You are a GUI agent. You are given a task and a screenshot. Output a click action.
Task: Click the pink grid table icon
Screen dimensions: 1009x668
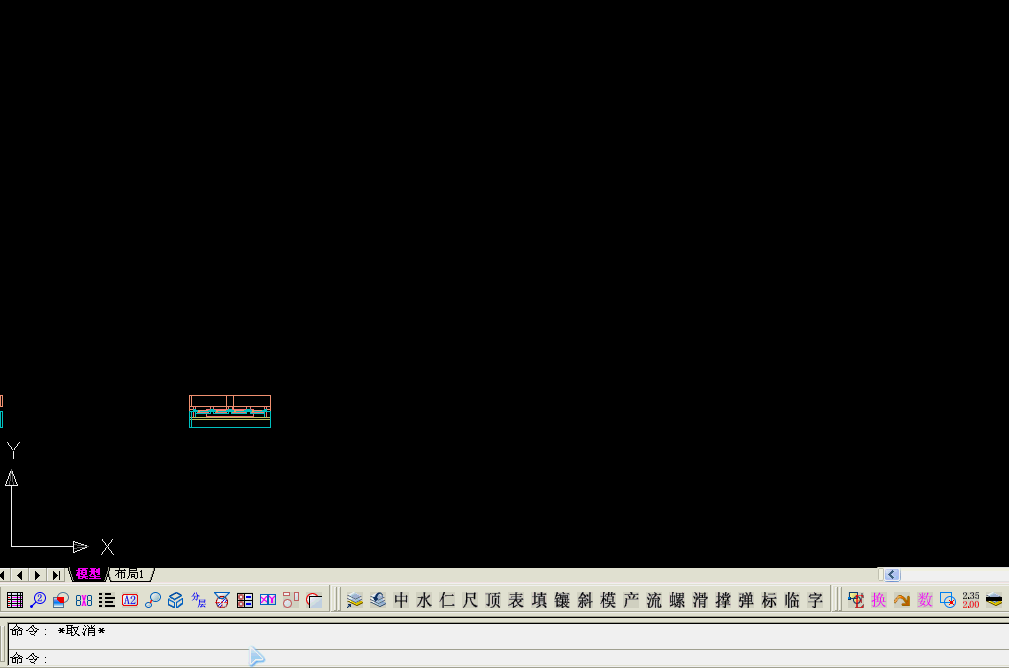(x=15, y=600)
